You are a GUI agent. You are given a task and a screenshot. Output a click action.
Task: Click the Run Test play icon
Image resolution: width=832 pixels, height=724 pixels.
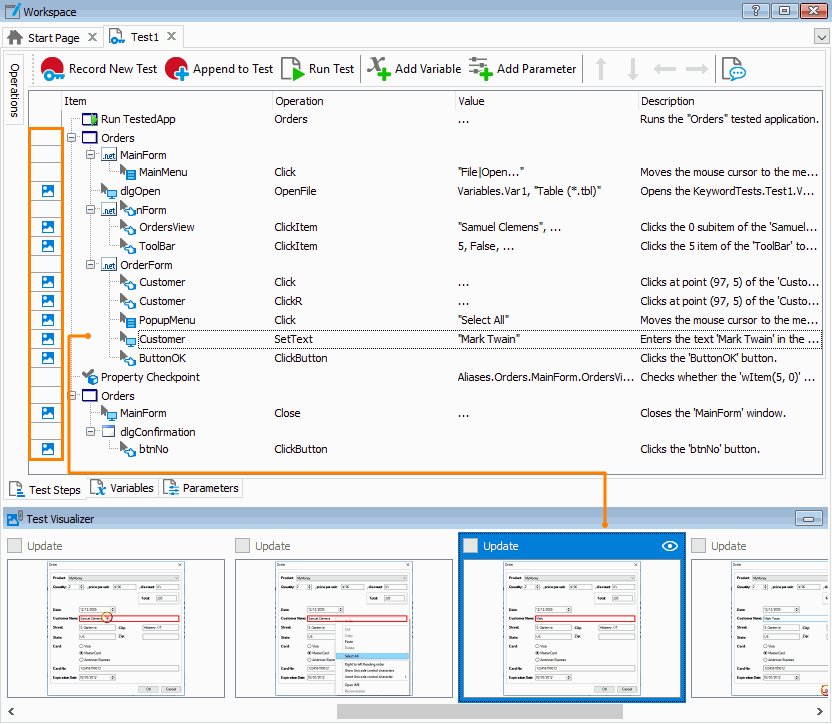tap(292, 69)
